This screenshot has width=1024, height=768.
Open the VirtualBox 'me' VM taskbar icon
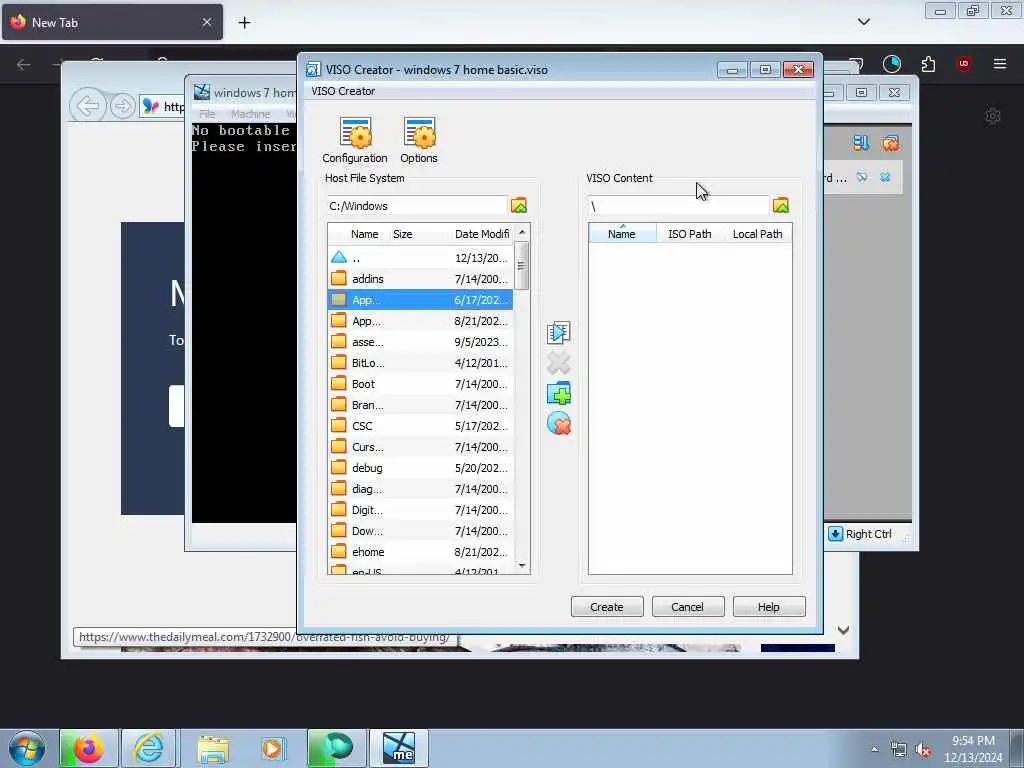tap(399, 749)
